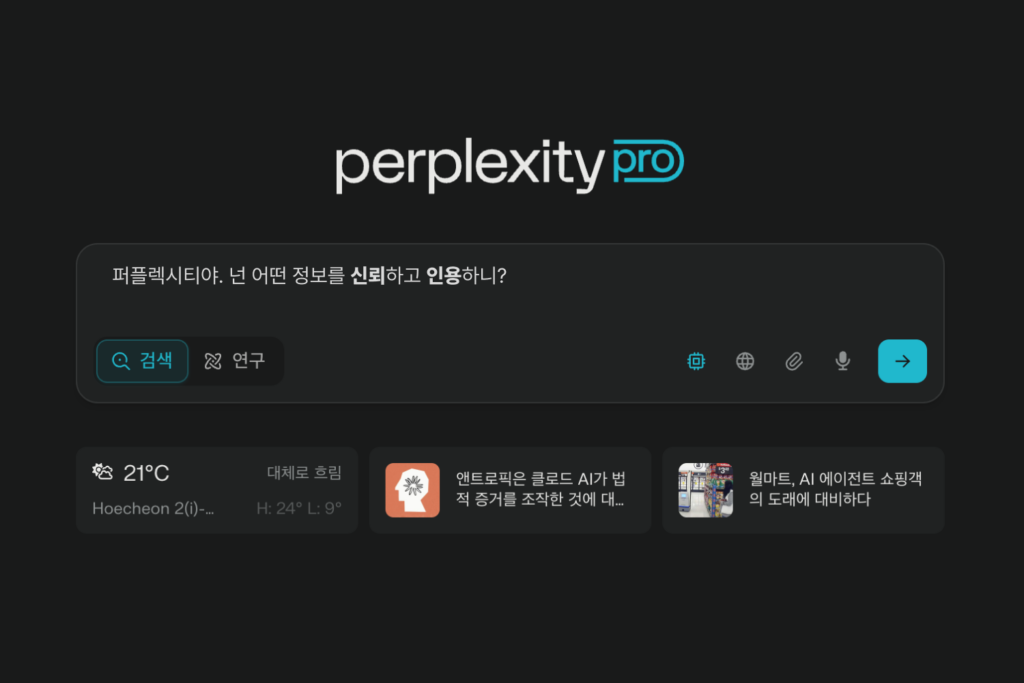
Task: Click the perplexity logo text
Action: [470, 165]
